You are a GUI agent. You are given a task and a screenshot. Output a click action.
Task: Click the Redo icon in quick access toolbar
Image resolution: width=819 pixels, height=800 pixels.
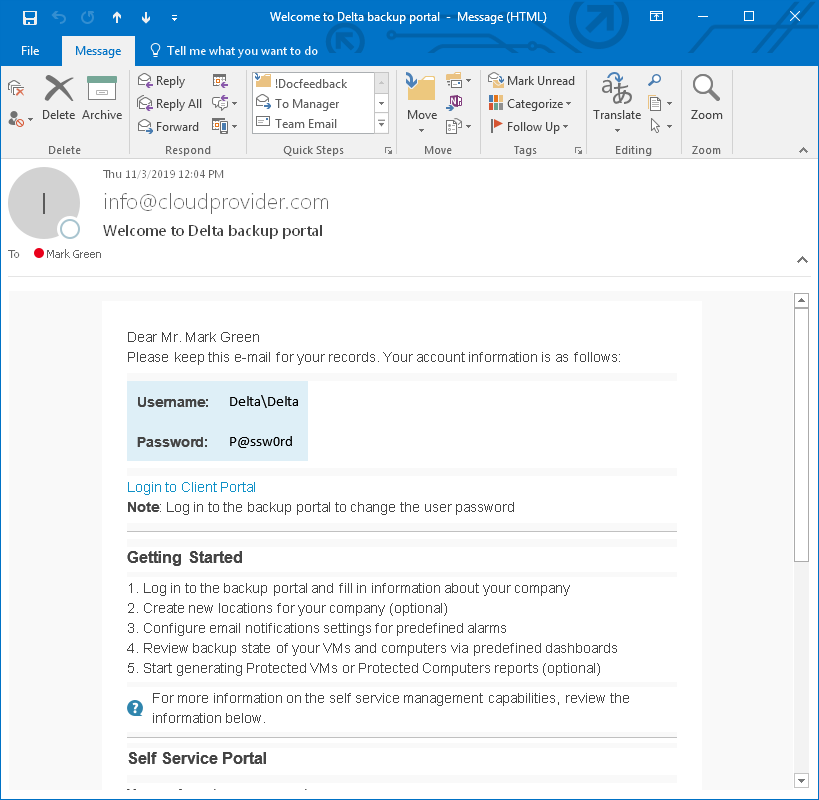tap(88, 18)
